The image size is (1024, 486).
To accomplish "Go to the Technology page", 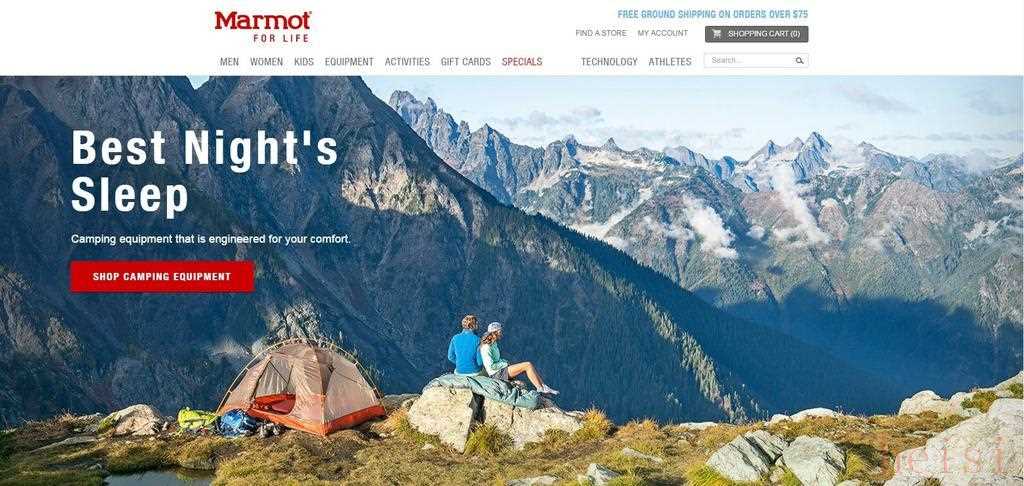I will click(609, 61).
